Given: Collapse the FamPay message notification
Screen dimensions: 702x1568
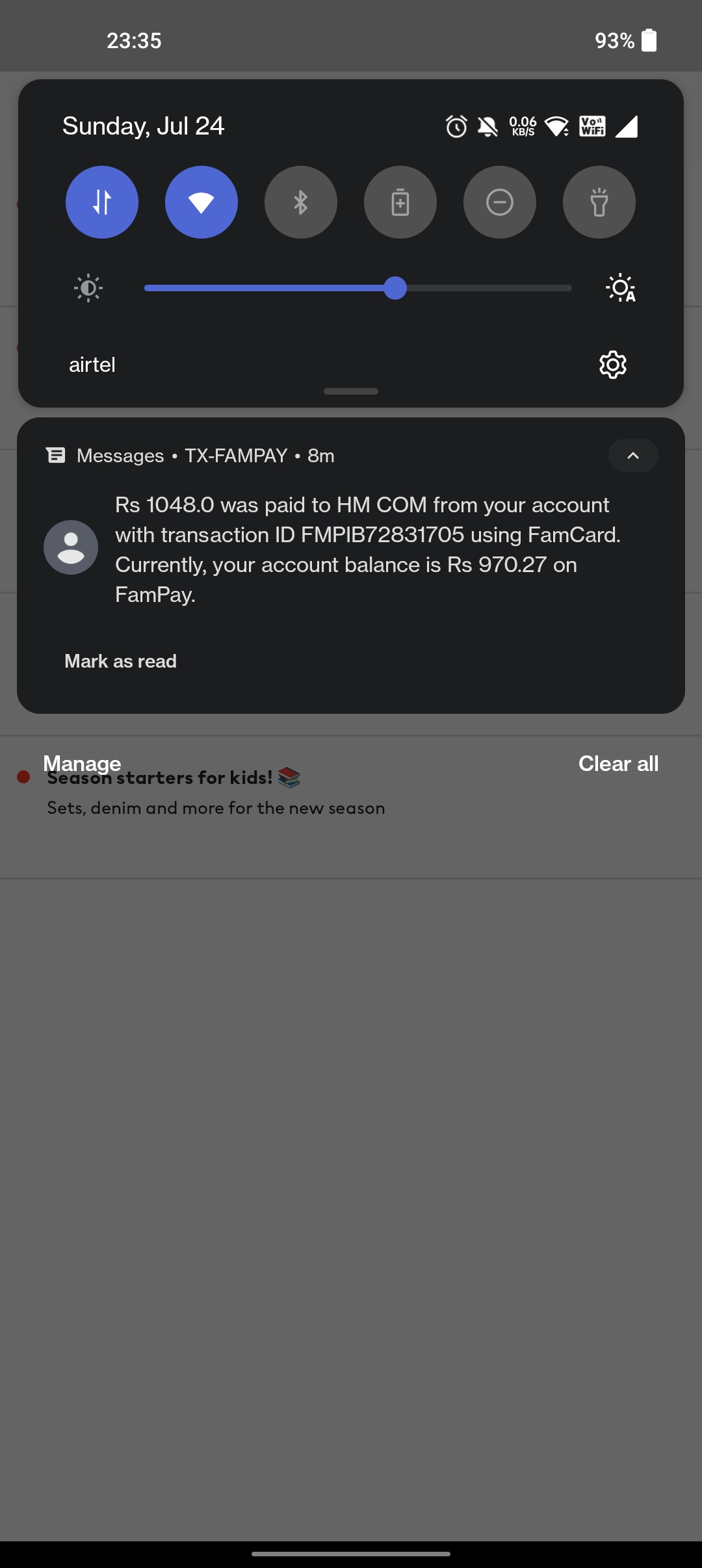Looking at the screenshot, I should tap(632, 456).
